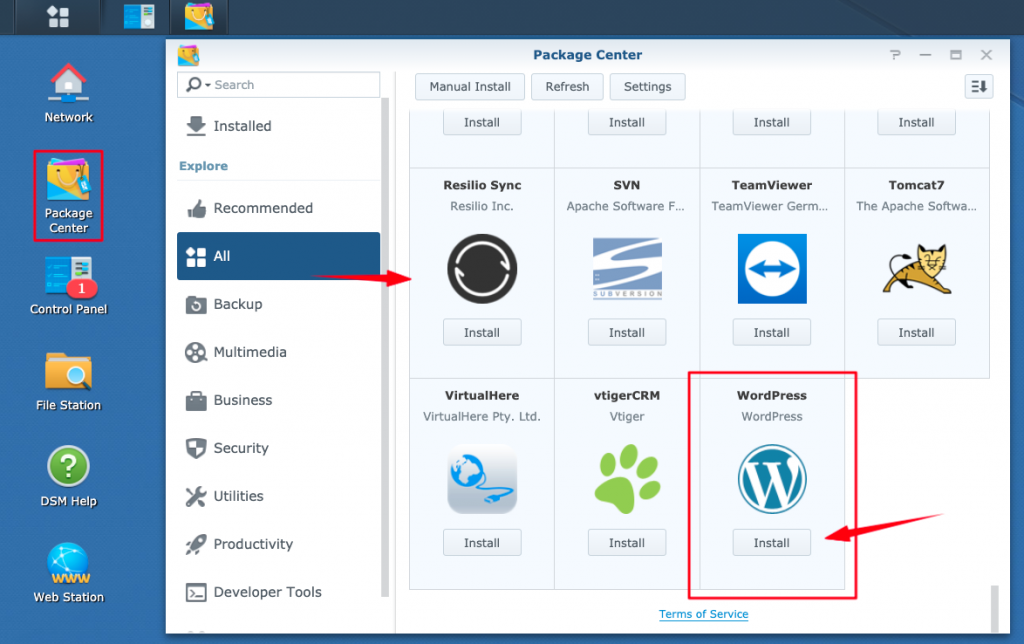Click the Resilio Sync package title
1024x644 pixels.
[482, 185]
